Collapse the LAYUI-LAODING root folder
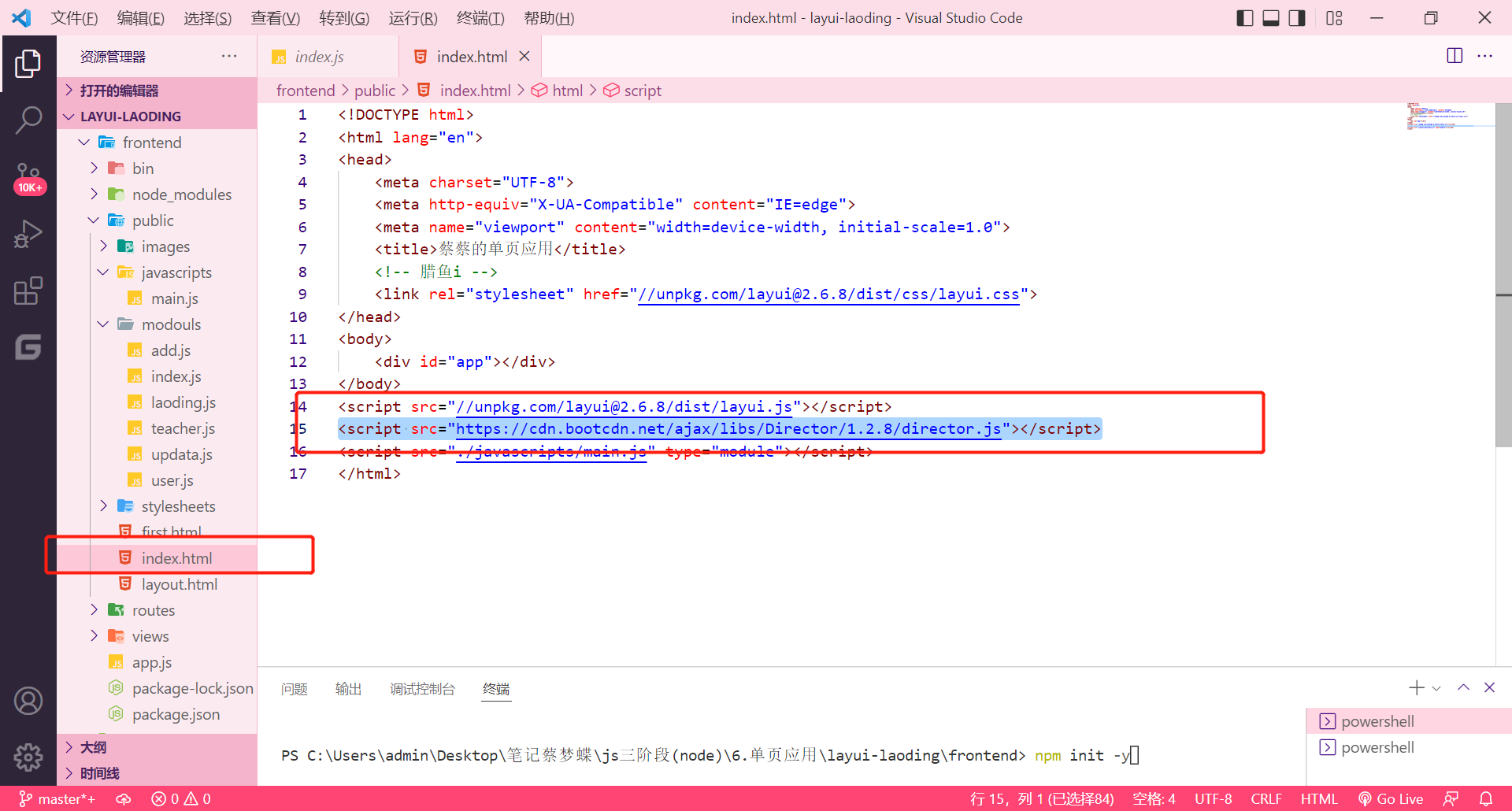The height and width of the screenshot is (811, 1512). pyautogui.click(x=157, y=117)
